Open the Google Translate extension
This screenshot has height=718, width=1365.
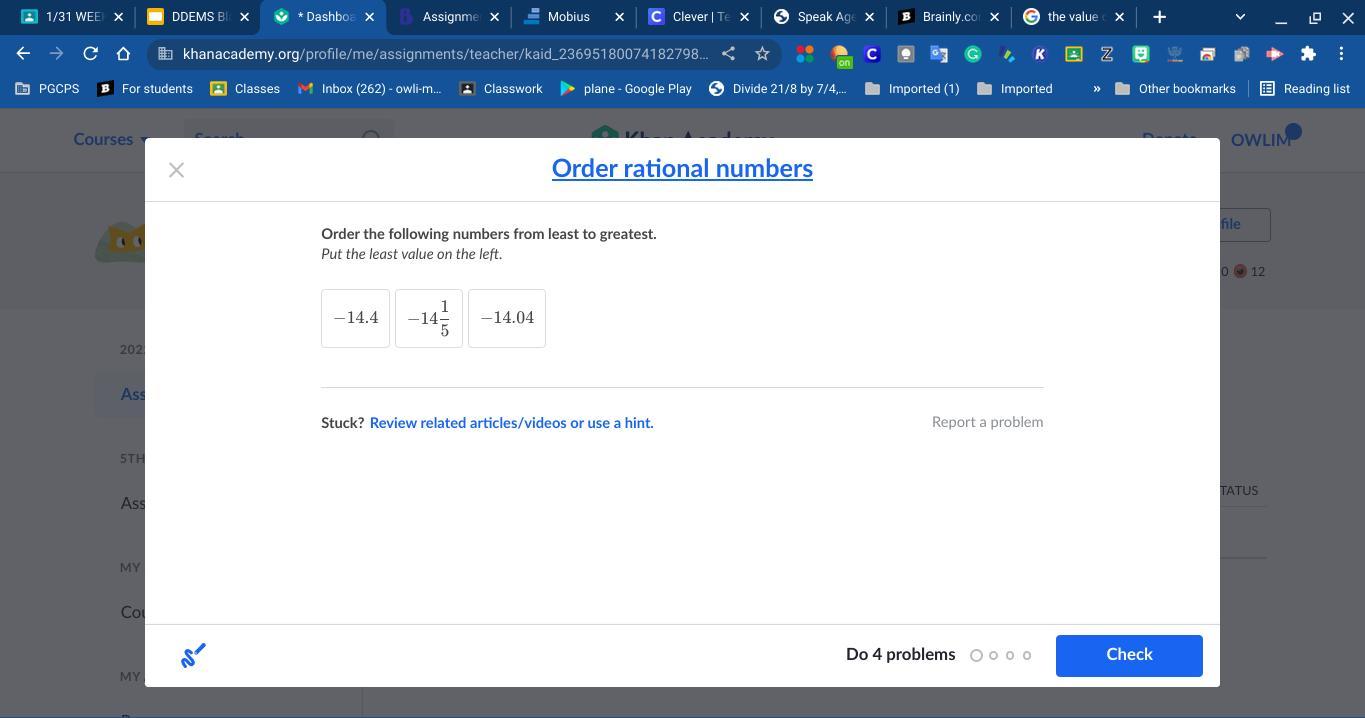click(939, 54)
